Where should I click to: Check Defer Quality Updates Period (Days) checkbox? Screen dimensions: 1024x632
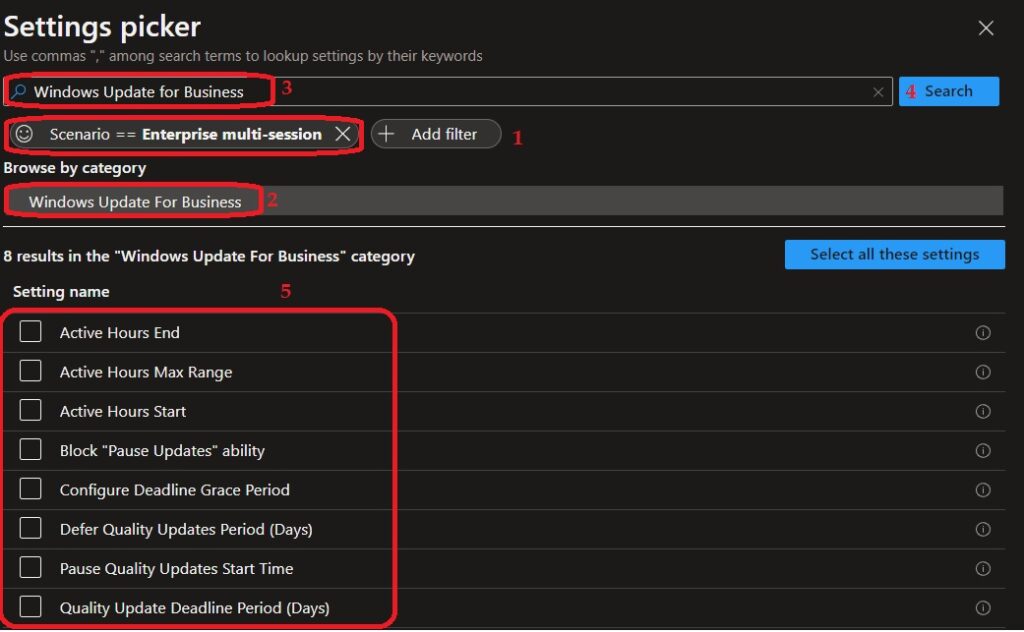tap(30, 528)
